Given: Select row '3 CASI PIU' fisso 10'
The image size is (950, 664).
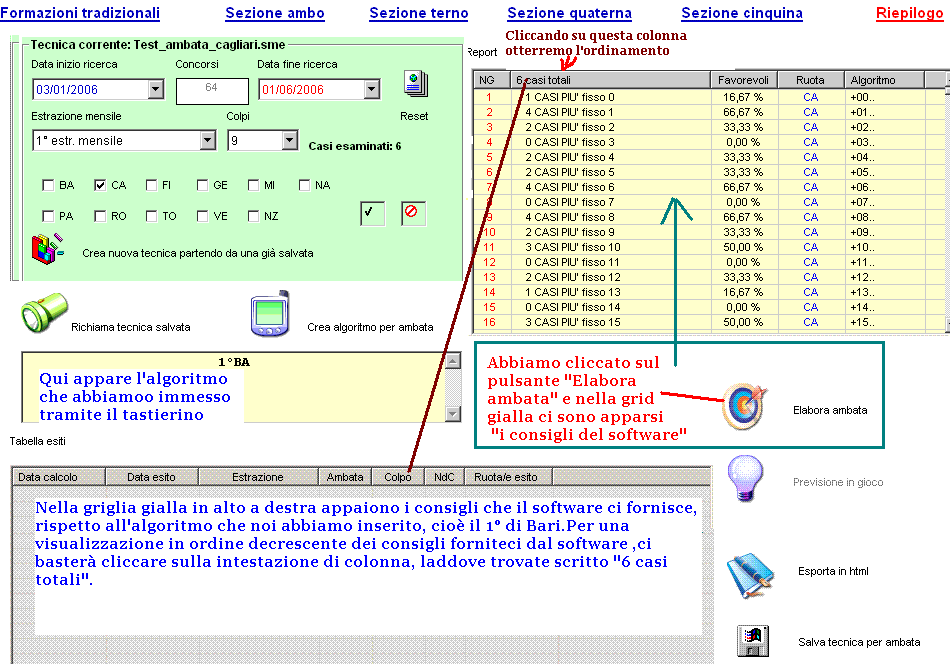Looking at the screenshot, I should pos(708,247).
